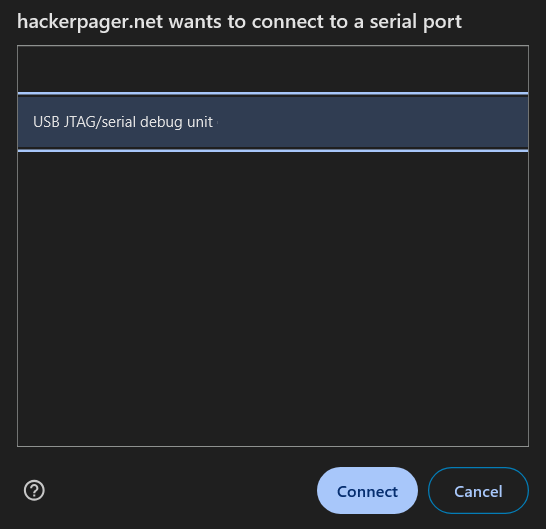Click the dialog title about hackerpager.net
546x529 pixels.
click(239, 22)
